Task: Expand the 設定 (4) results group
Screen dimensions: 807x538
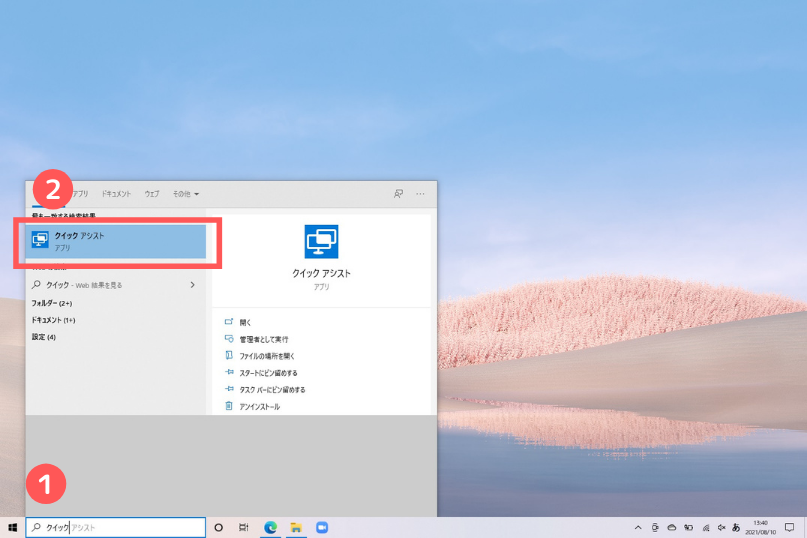Action: click(x=44, y=337)
